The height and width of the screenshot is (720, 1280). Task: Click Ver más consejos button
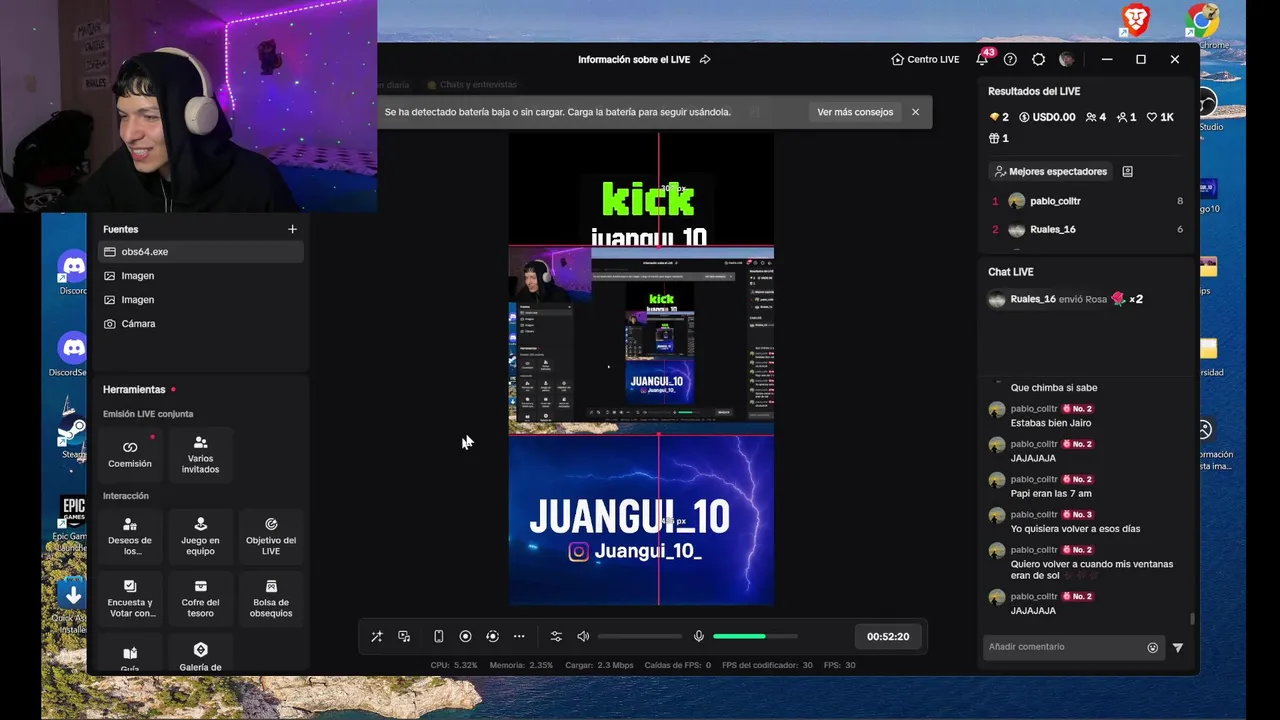coord(855,112)
